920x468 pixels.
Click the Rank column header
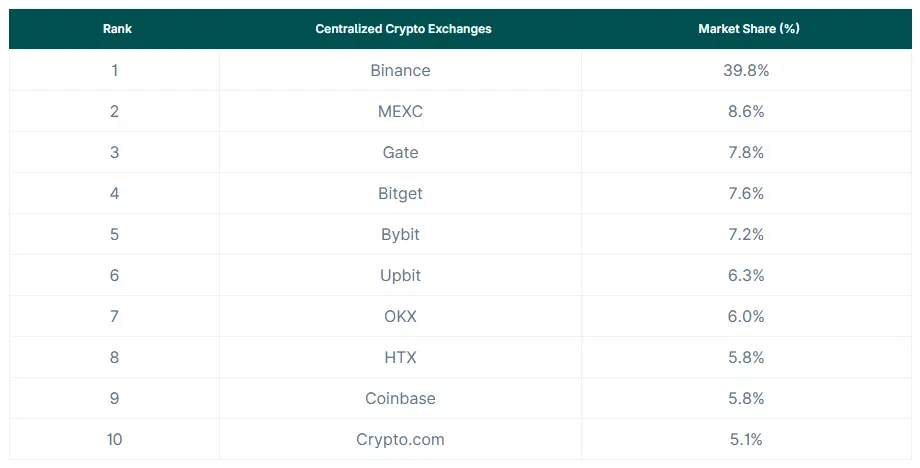(116, 29)
